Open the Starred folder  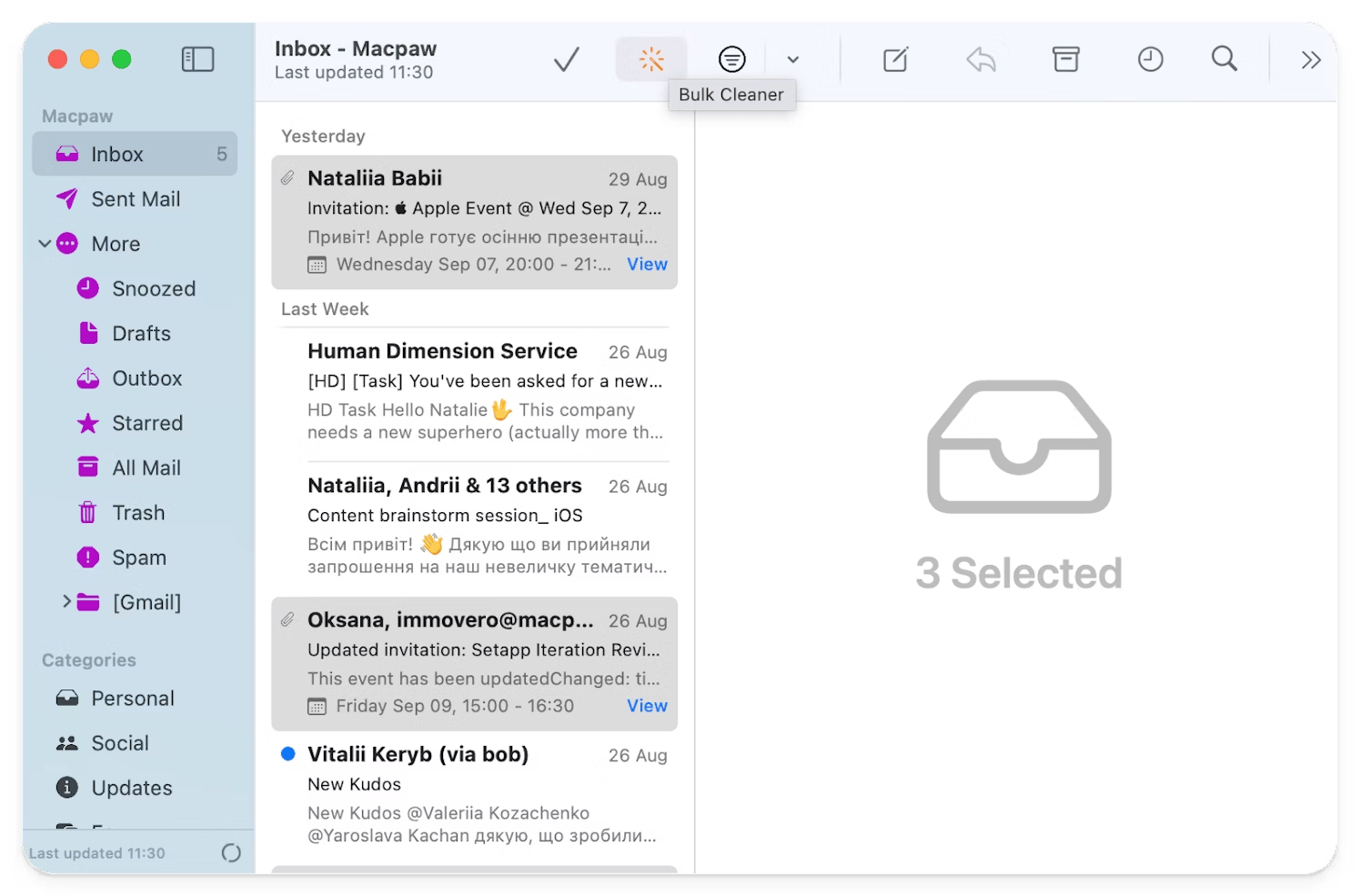click(135, 422)
